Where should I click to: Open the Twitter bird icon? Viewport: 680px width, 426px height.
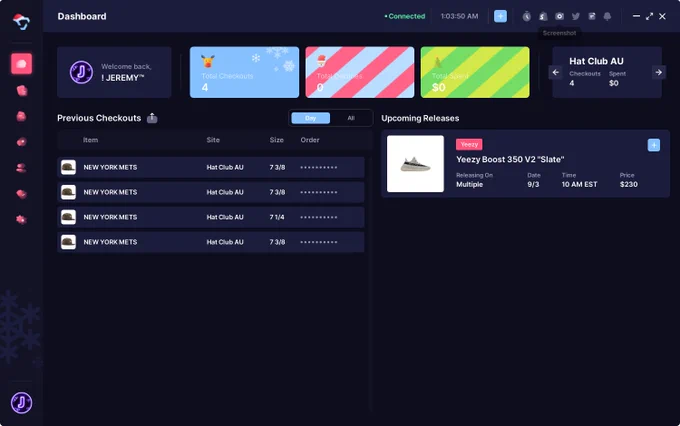click(575, 16)
